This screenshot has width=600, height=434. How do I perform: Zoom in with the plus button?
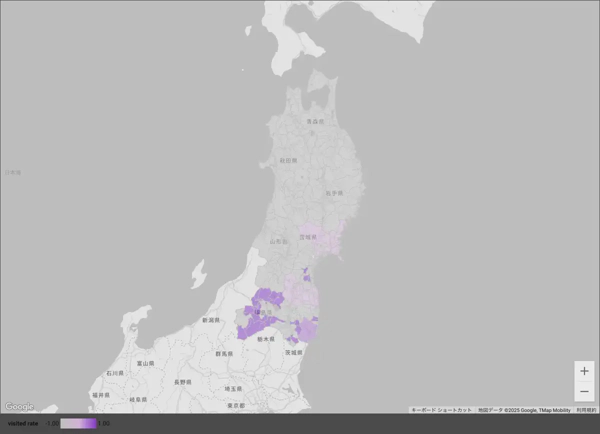584,371
